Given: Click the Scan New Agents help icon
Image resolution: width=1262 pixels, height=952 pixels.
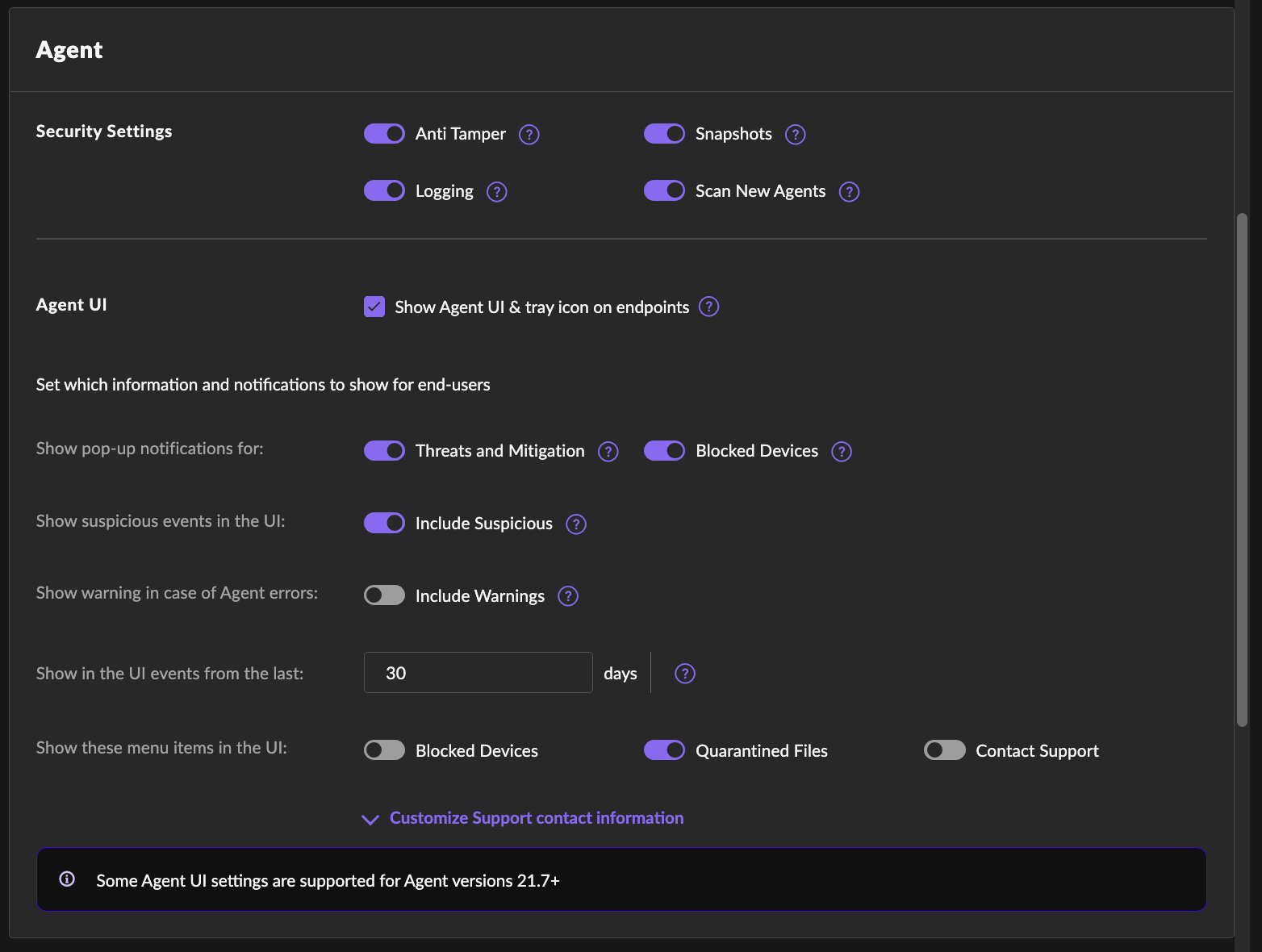Looking at the screenshot, I should click(849, 192).
